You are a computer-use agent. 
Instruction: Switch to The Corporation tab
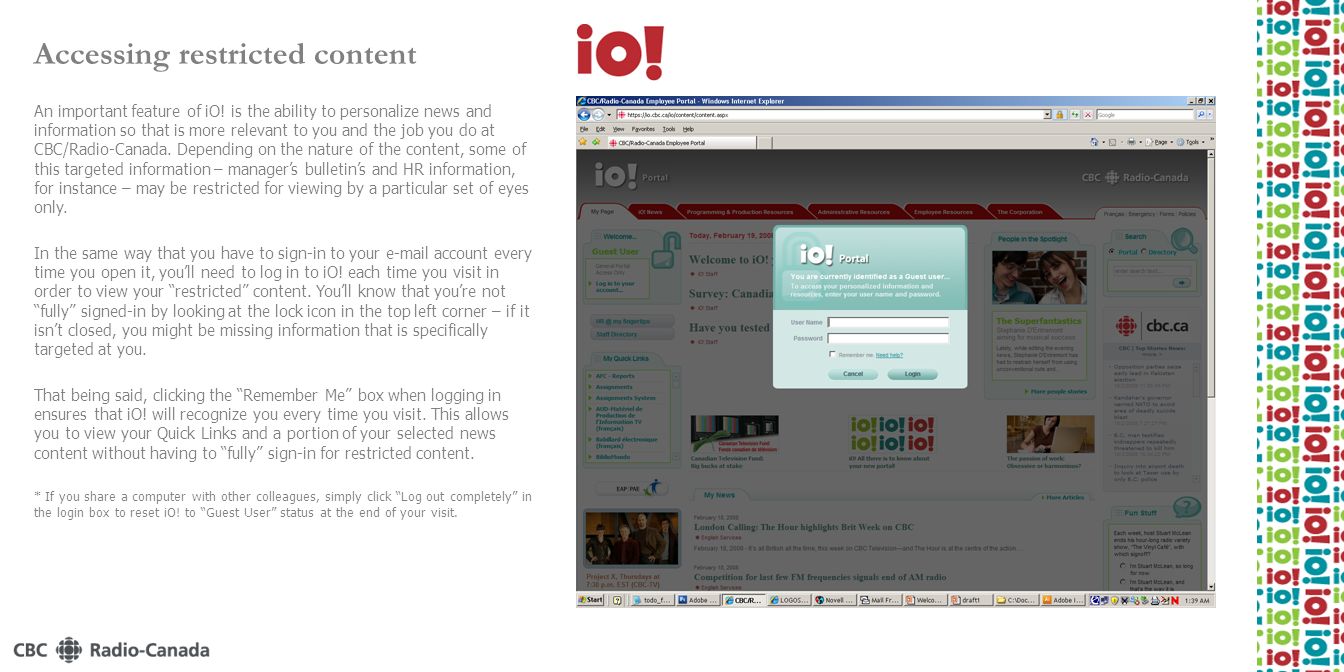1019,212
